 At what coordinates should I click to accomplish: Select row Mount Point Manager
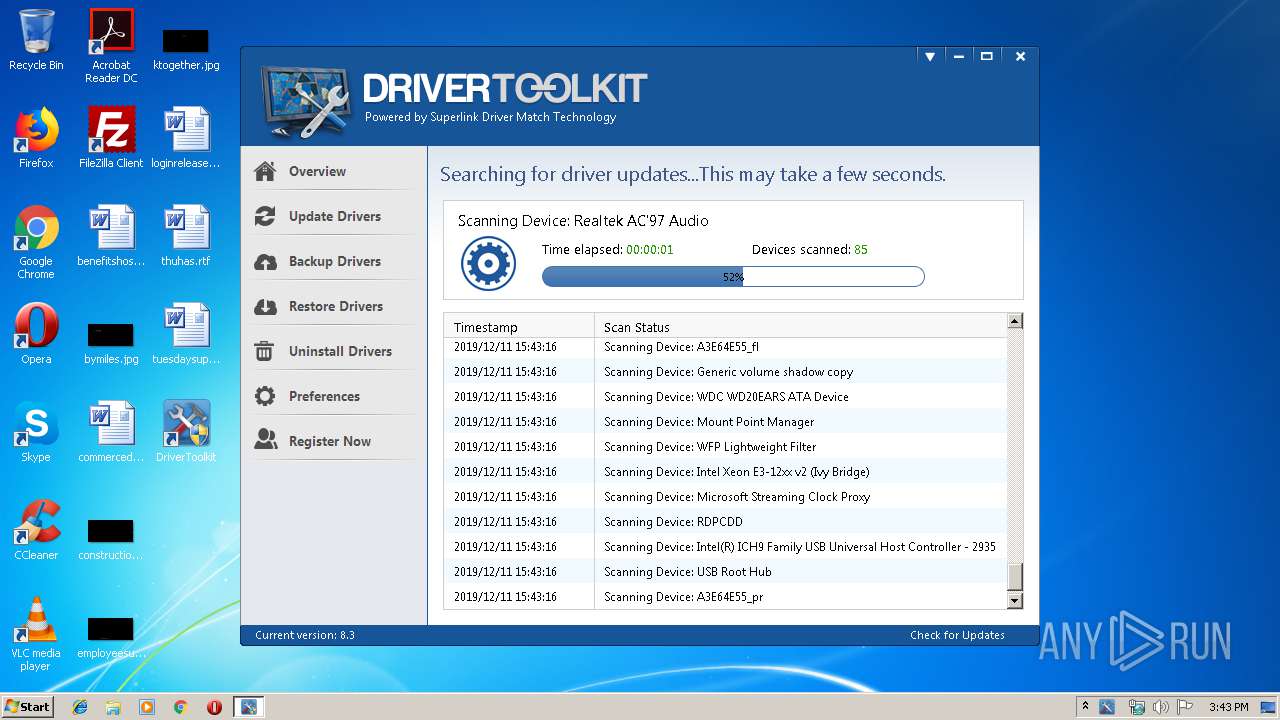click(725, 422)
